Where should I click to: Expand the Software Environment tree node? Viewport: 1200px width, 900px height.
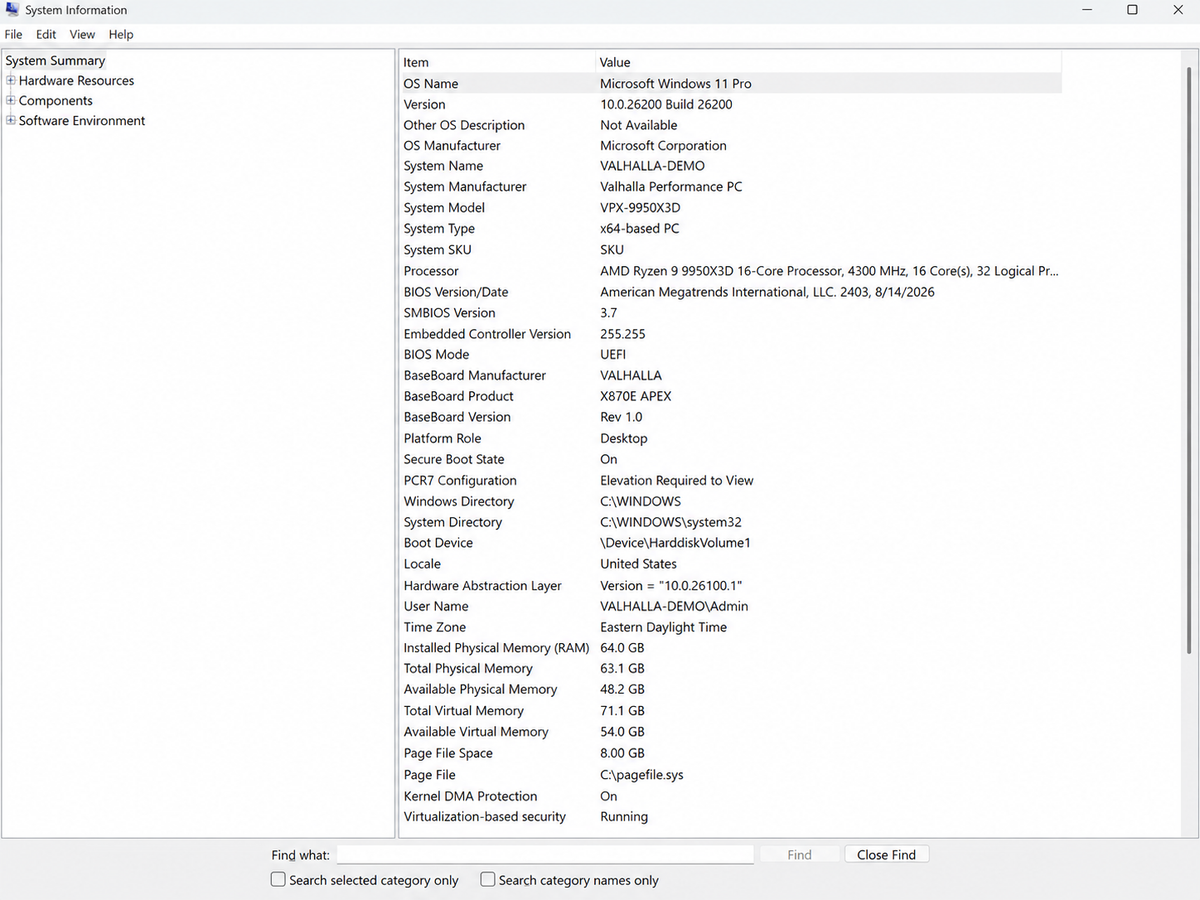[11, 121]
